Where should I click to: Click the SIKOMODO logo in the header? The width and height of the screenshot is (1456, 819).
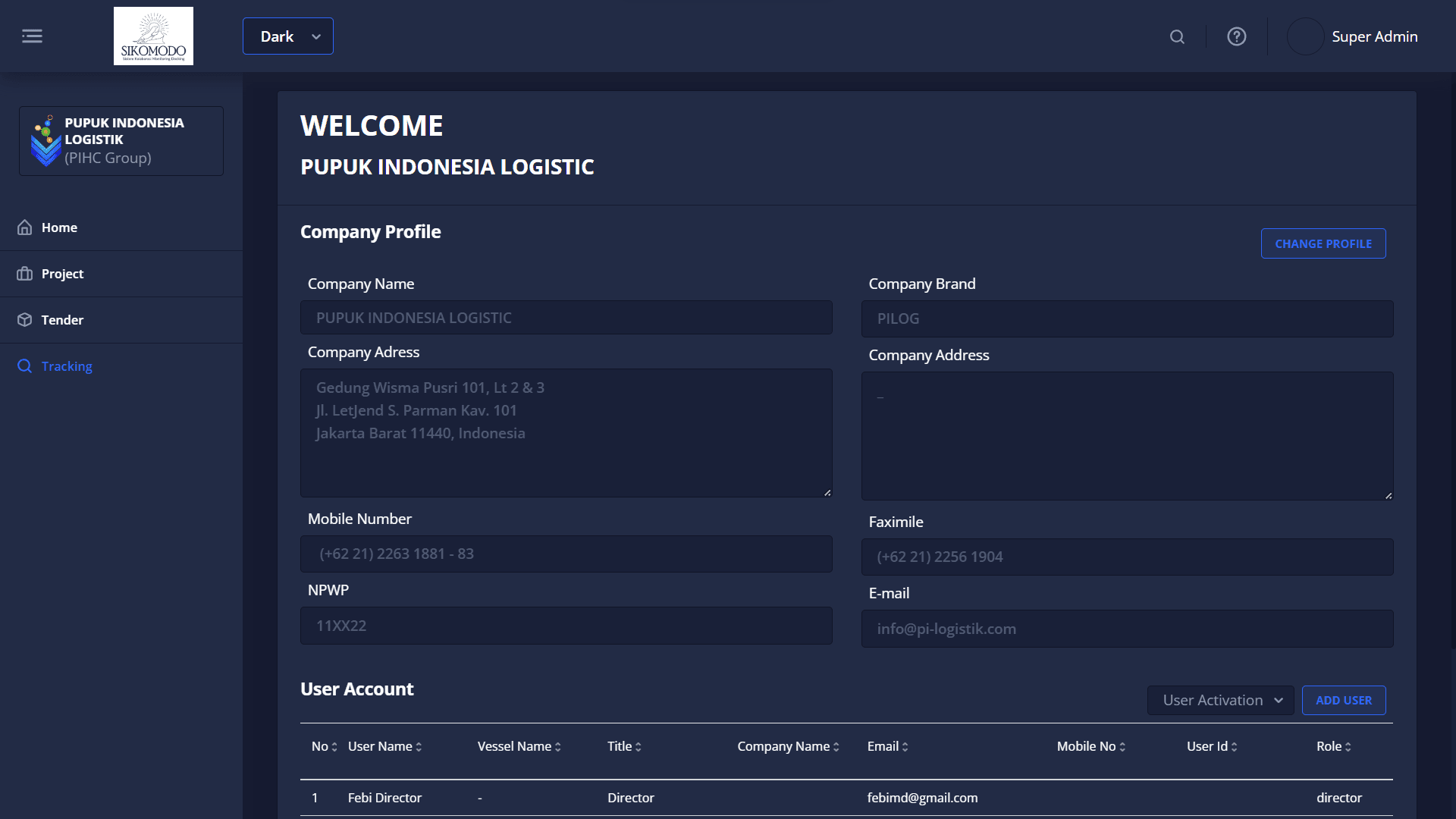tap(153, 36)
